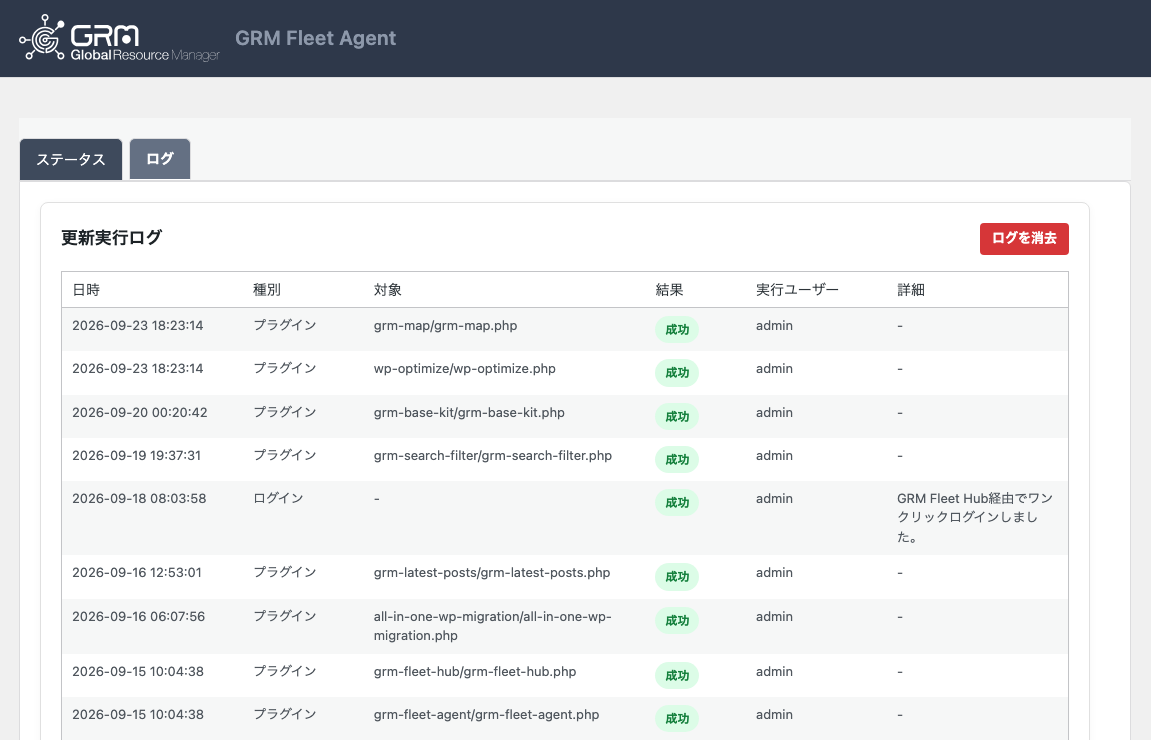Switch to the ステータス tab

(x=71, y=159)
